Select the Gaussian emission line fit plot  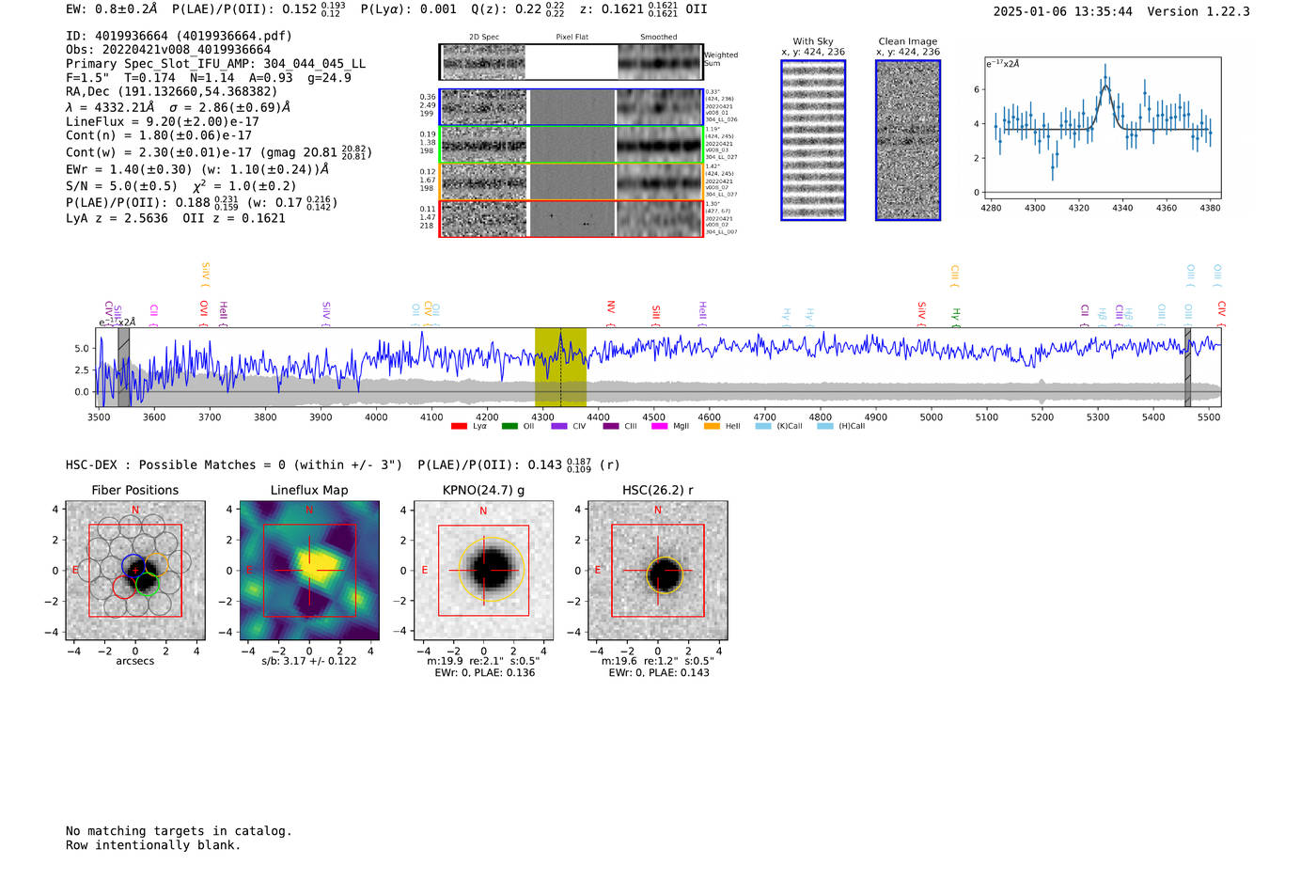point(1102,128)
